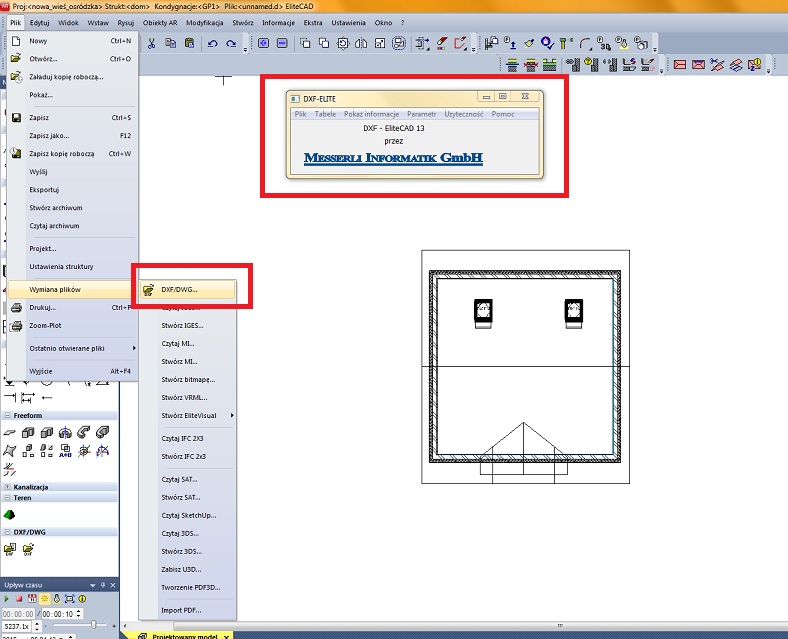The height and width of the screenshot is (639, 788).
Task: Toggle the sun light button
Action: point(45,598)
